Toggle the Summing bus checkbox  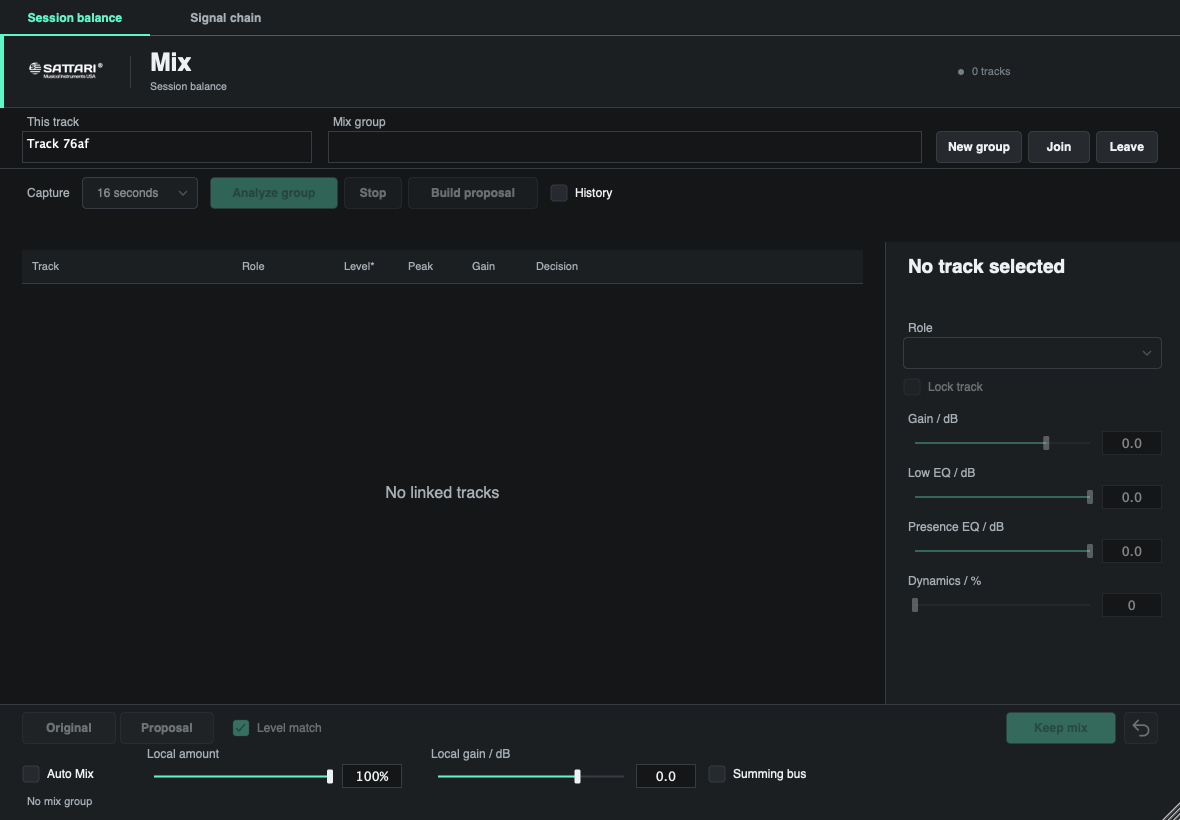coord(716,774)
